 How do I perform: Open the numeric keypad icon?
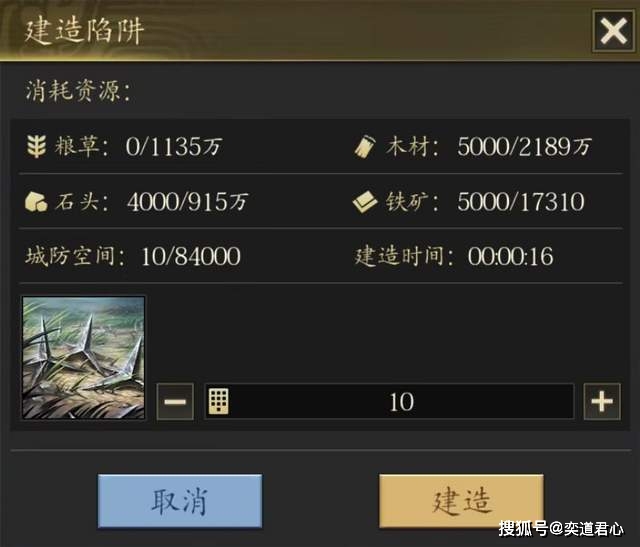tap(219, 401)
